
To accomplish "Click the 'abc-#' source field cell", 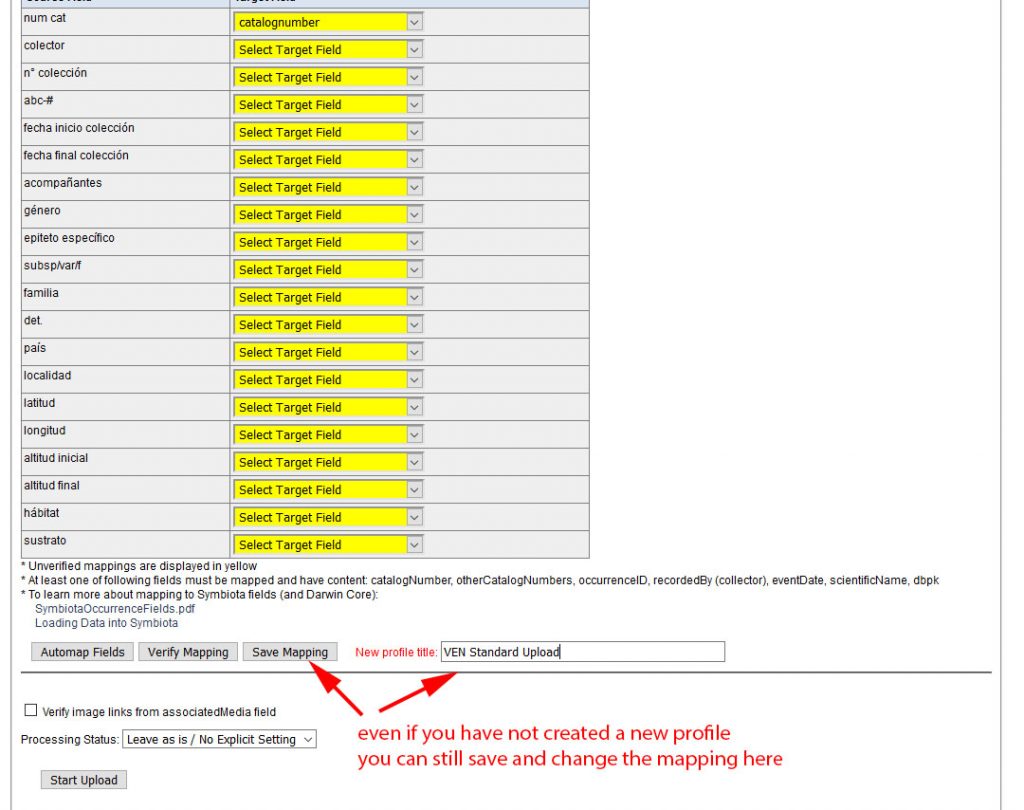I will [125, 104].
